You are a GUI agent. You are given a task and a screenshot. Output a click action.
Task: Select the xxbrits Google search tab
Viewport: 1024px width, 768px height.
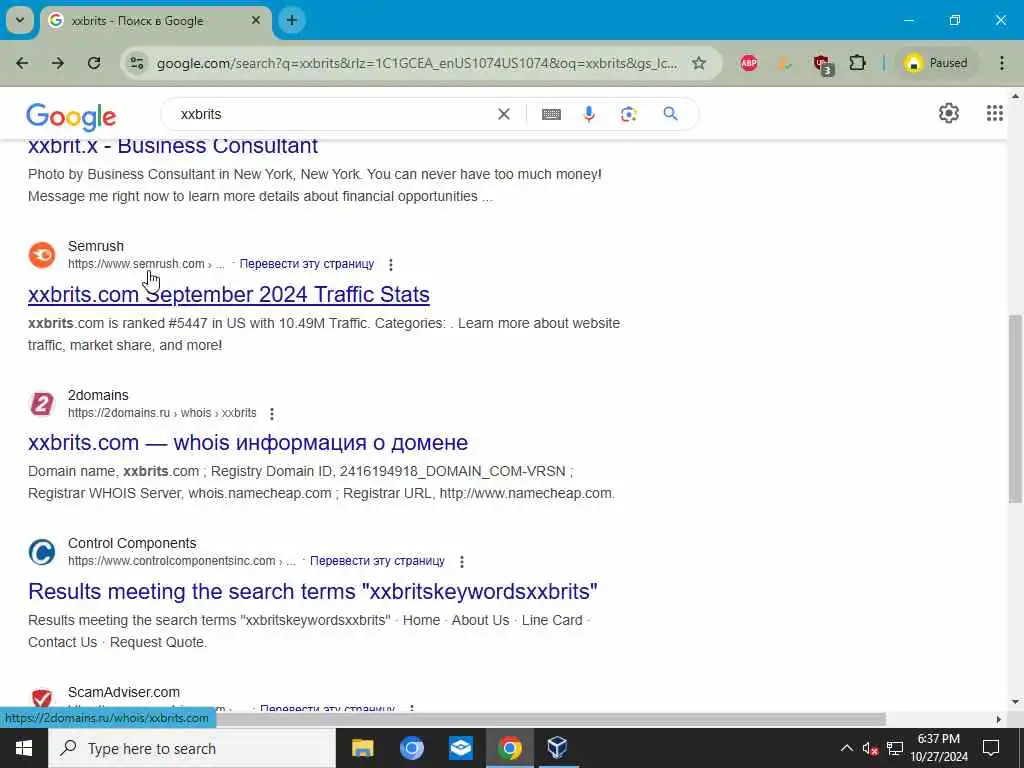[153, 21]
